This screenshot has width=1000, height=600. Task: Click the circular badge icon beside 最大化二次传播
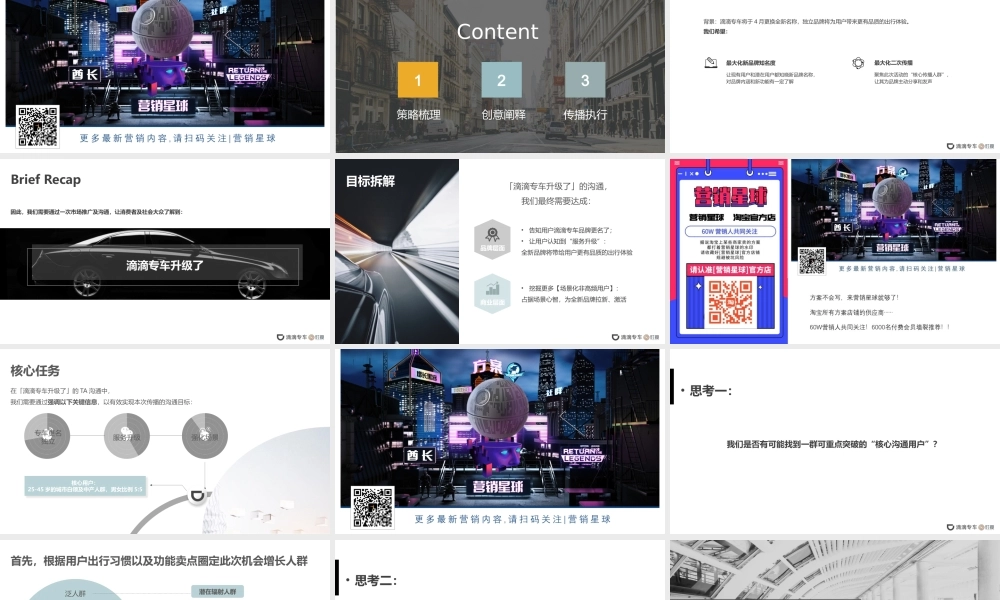coord(856,62)
